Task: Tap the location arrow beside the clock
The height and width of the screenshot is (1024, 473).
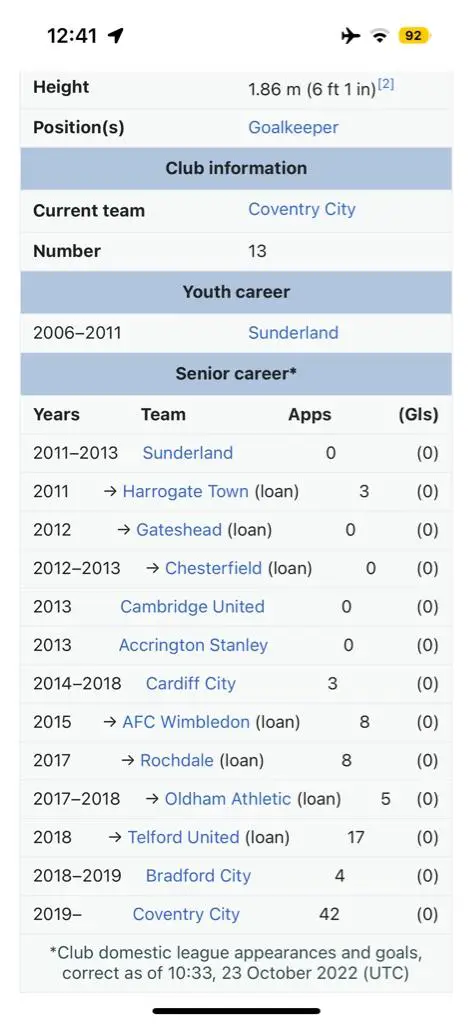Action: 116,36
